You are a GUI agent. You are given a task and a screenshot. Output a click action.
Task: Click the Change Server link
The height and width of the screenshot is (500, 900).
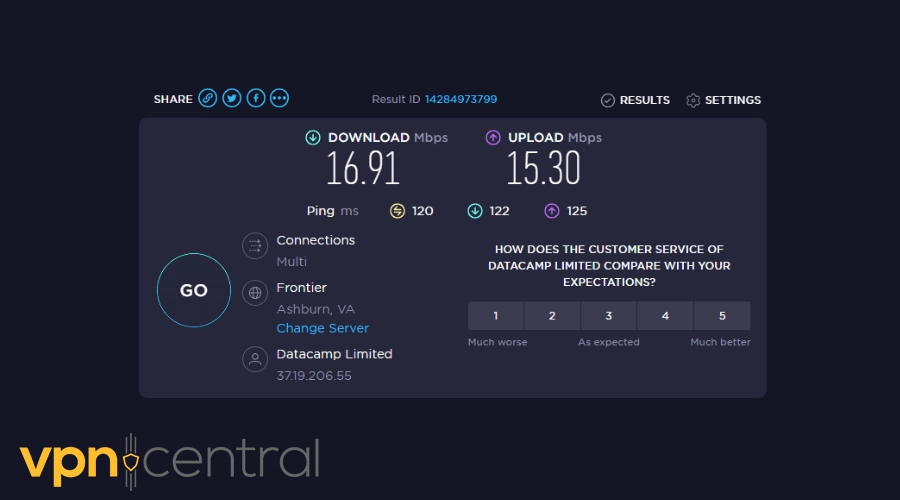[322, 328]
